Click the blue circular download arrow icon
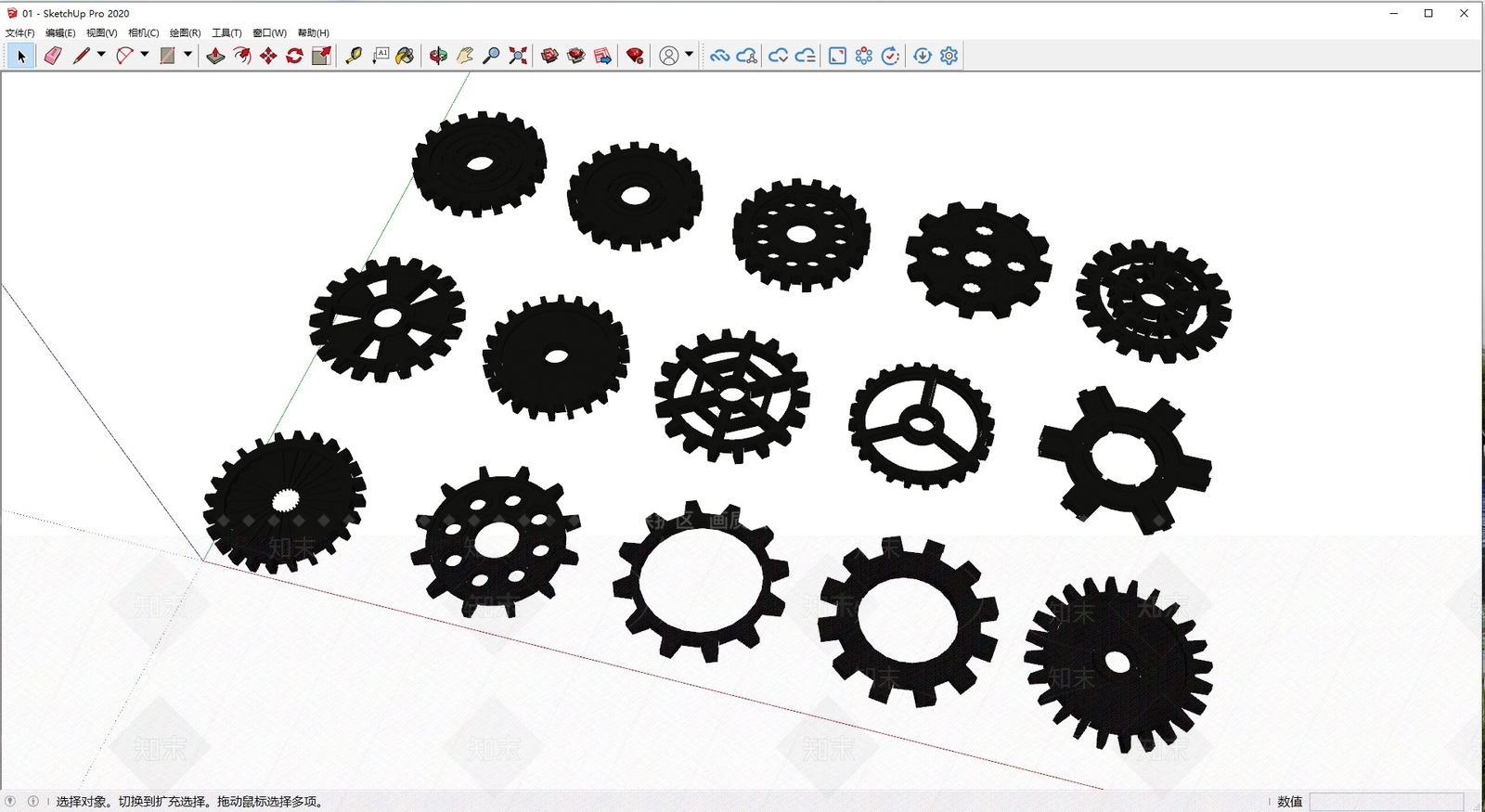1485x812 pixels. (x=923, y=56)
